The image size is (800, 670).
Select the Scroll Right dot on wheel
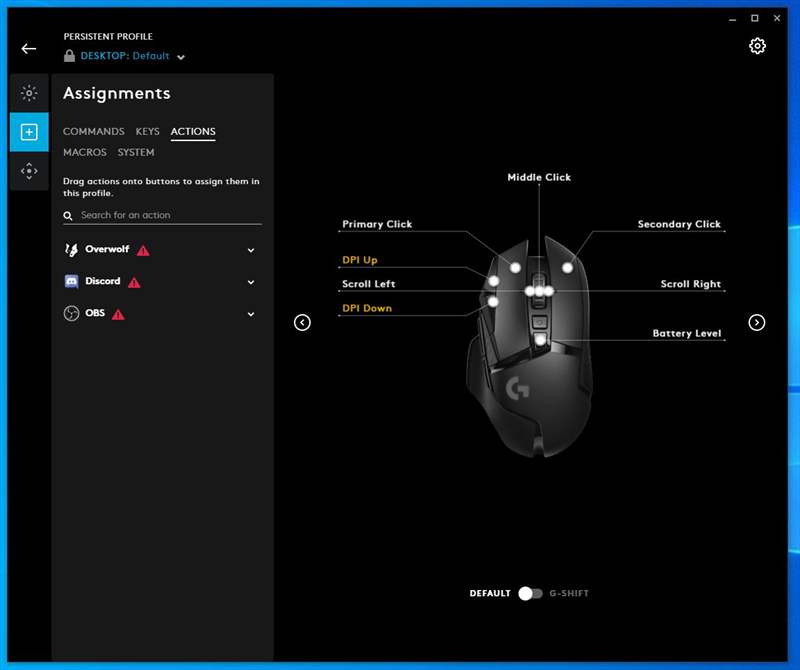click(x=549, y=291)
